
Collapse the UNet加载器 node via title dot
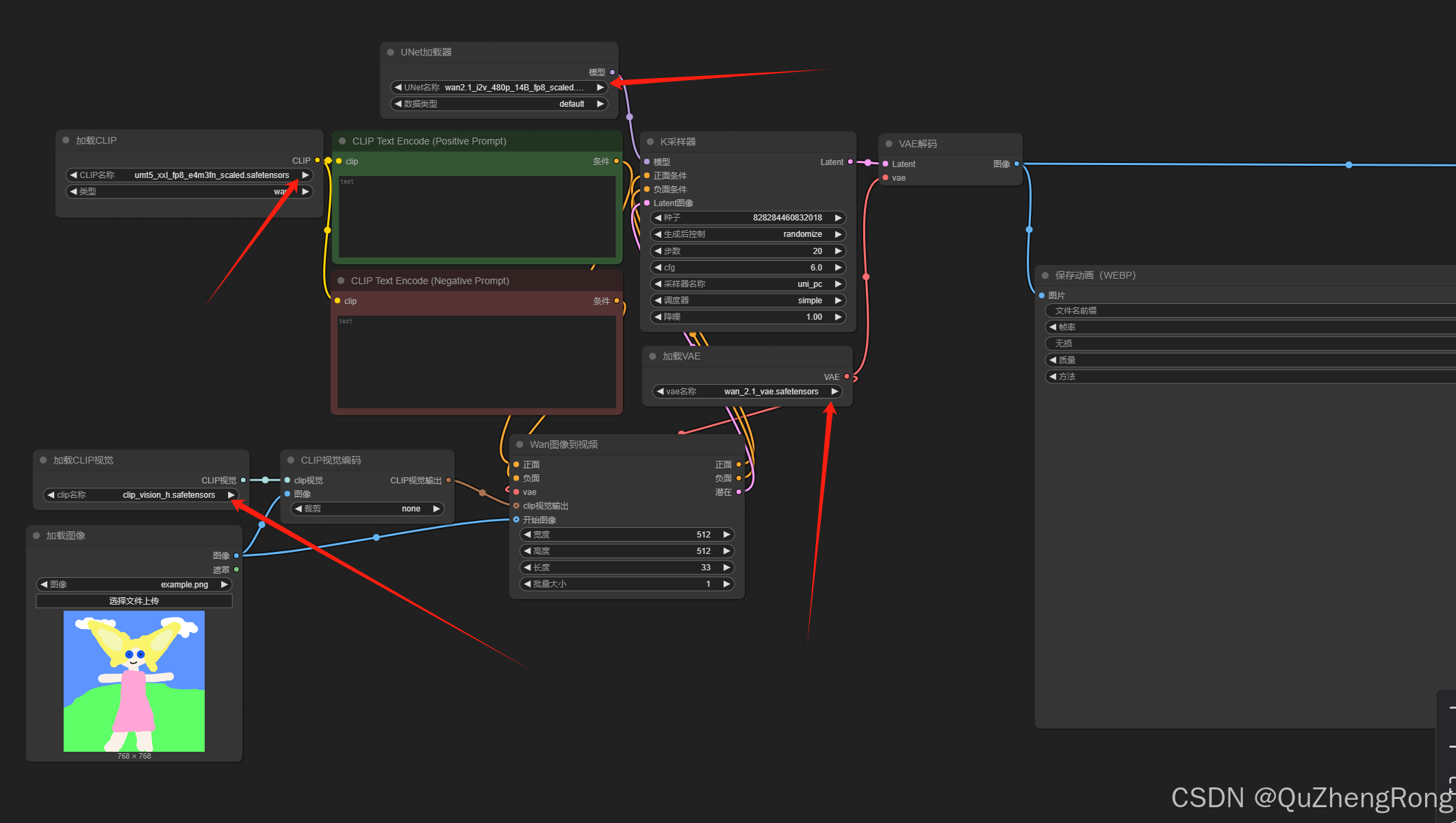pyautogui.click(x=391, y=53)
